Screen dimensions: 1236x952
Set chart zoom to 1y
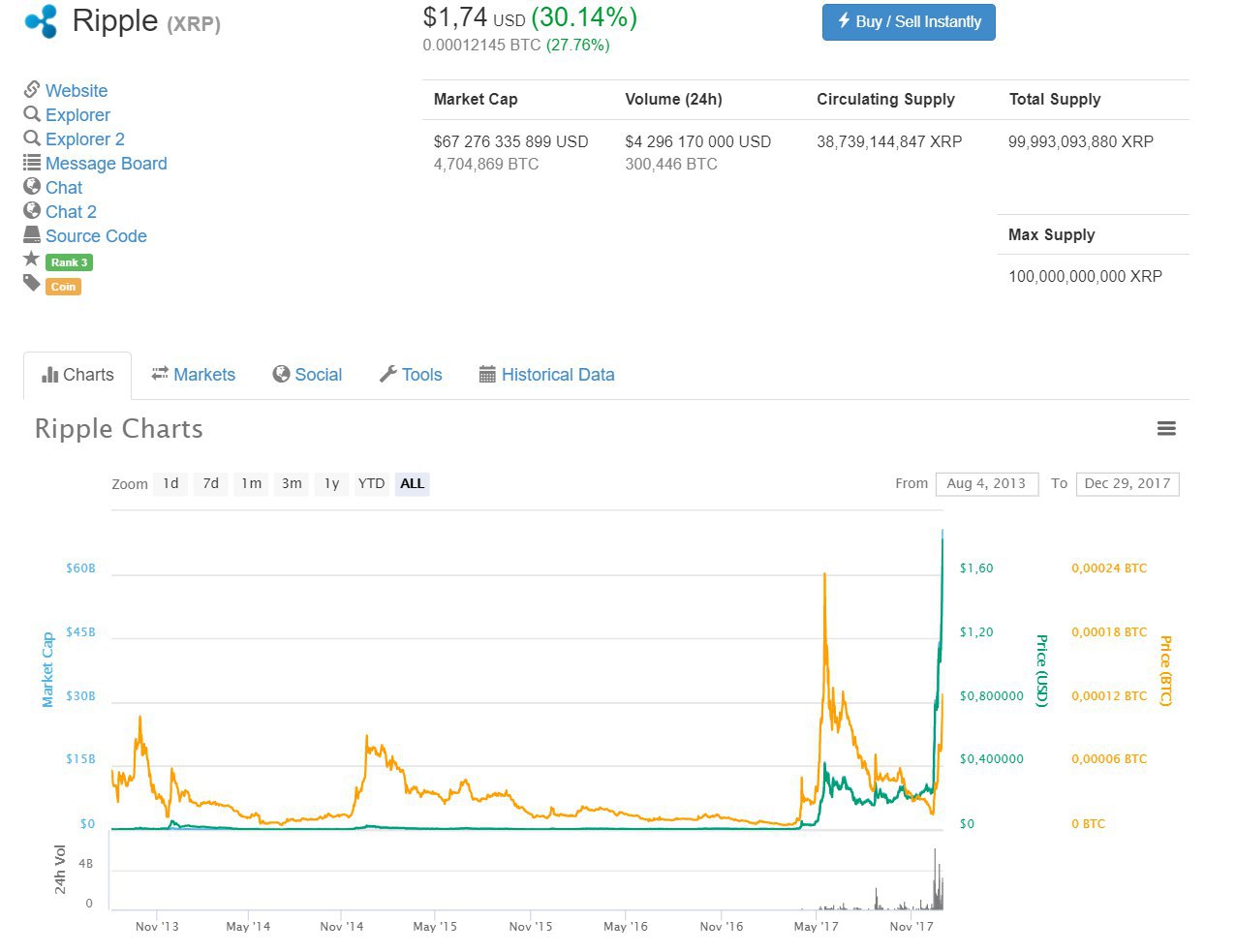coord(331,483)
